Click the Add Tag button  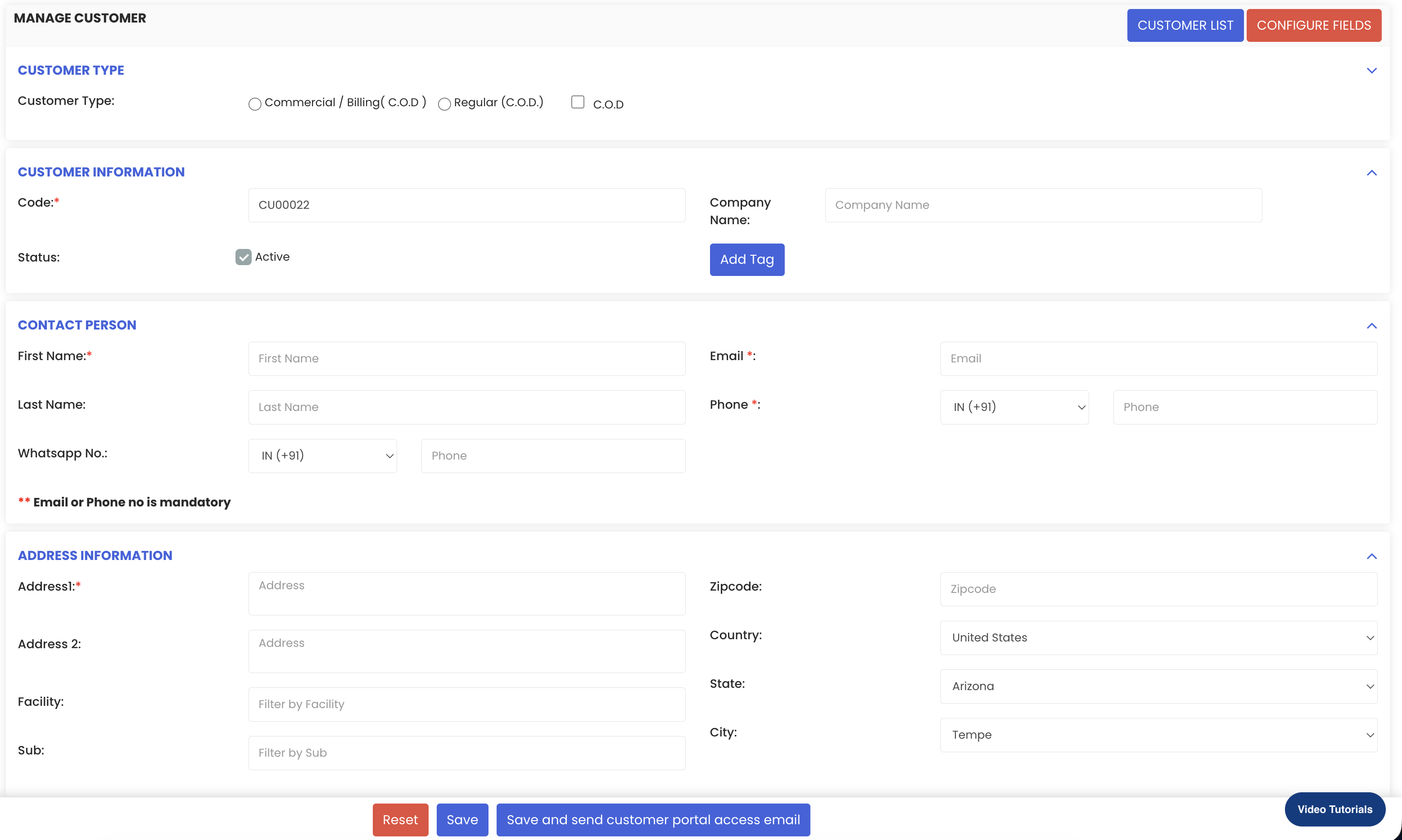746,259
